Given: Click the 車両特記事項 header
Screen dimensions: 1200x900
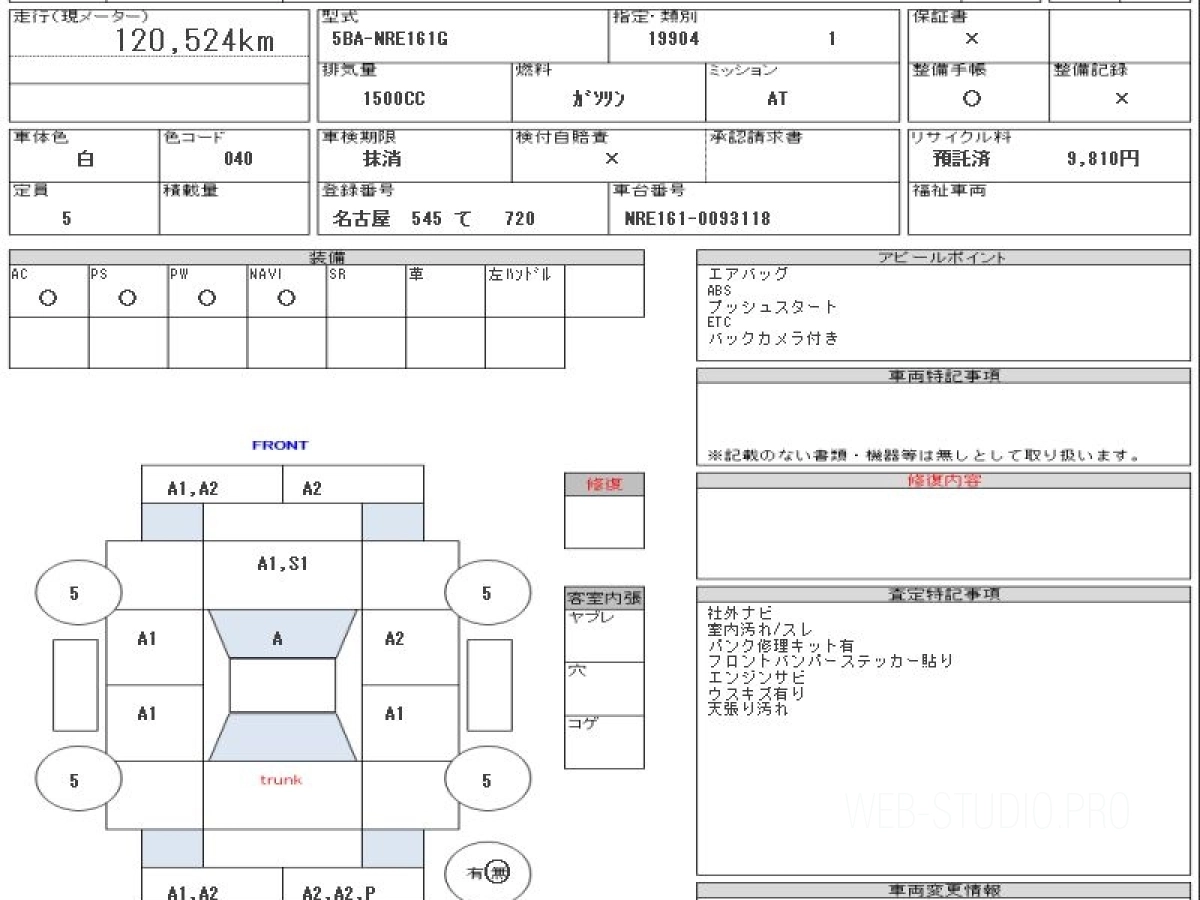Looking at the screenshot, I should tap(944, 376).
